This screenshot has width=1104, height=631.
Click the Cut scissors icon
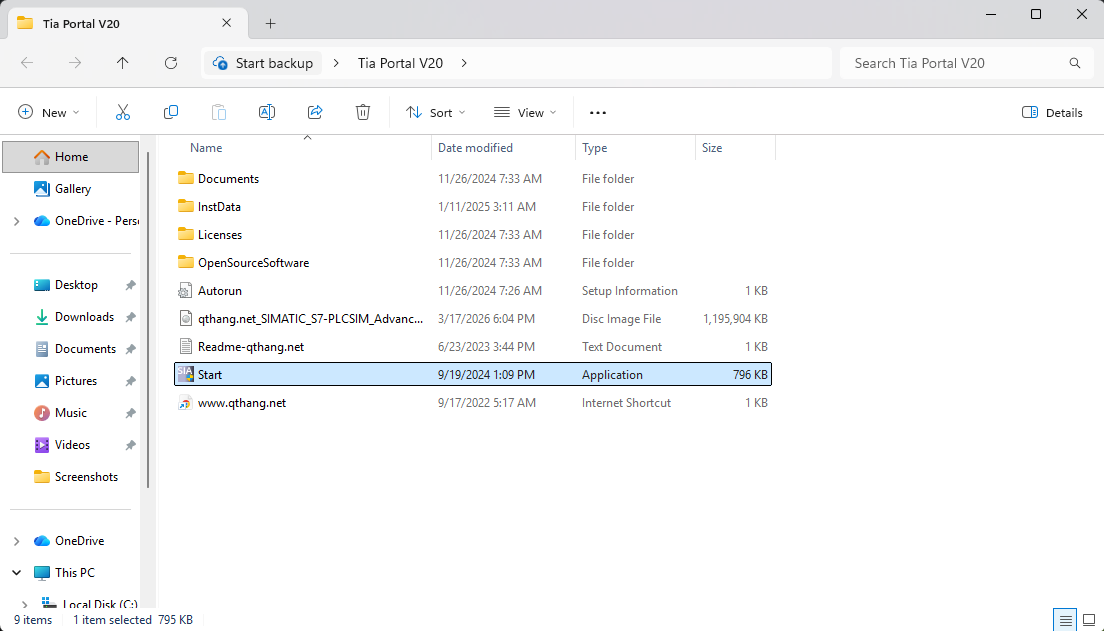coord(123,113)
